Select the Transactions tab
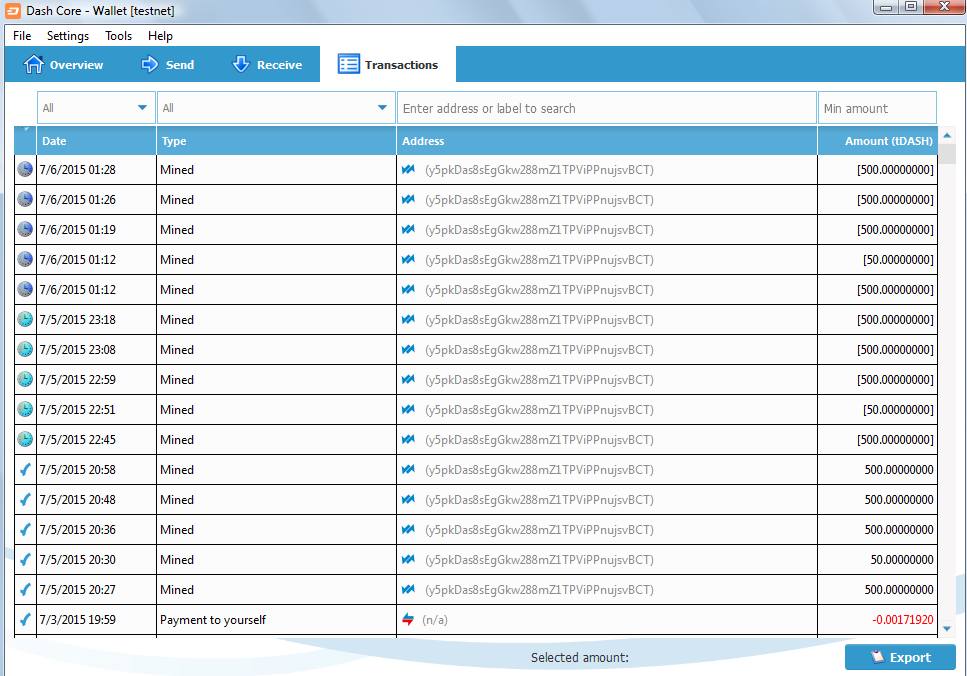 coord(388,64)
